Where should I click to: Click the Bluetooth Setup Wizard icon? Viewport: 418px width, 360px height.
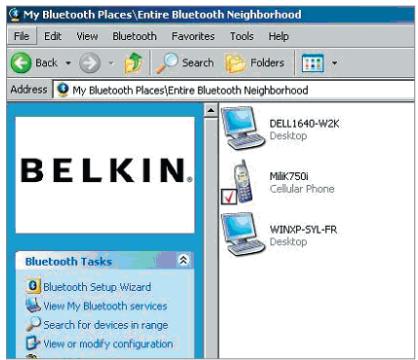coord(33,286)
